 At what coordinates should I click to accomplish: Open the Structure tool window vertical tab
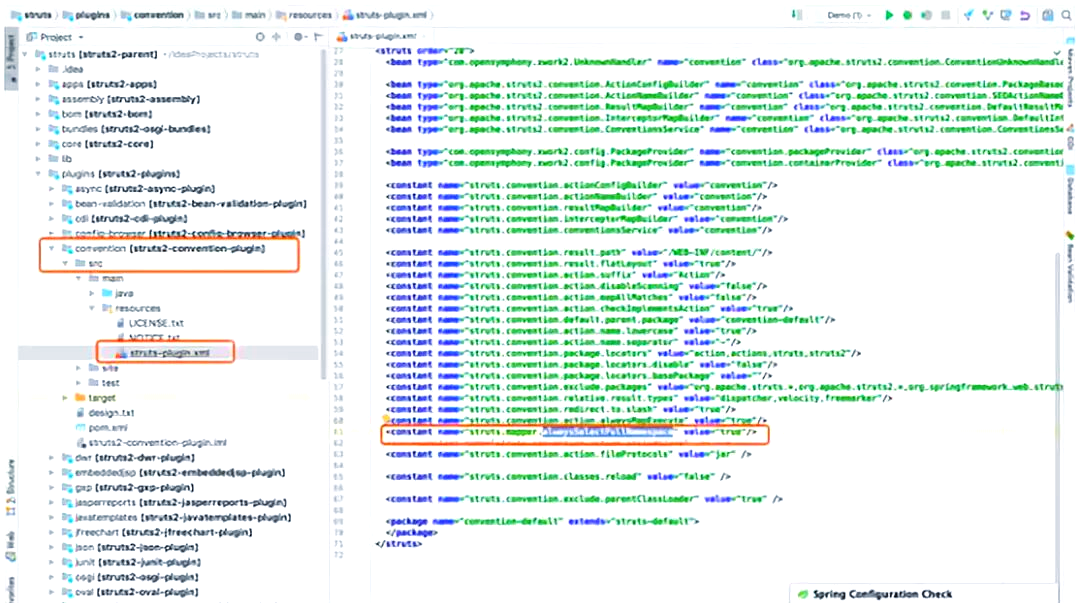click(x=10, y=486)
